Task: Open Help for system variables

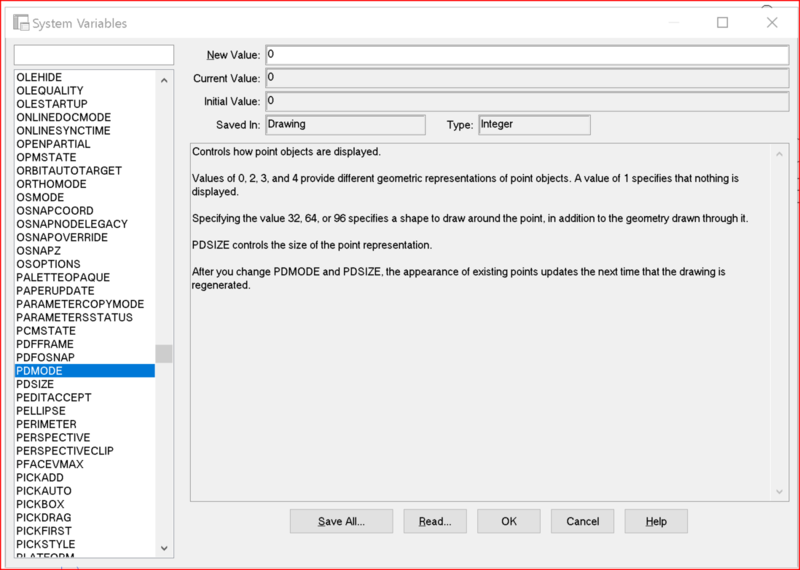Action: tap(656, 521)
